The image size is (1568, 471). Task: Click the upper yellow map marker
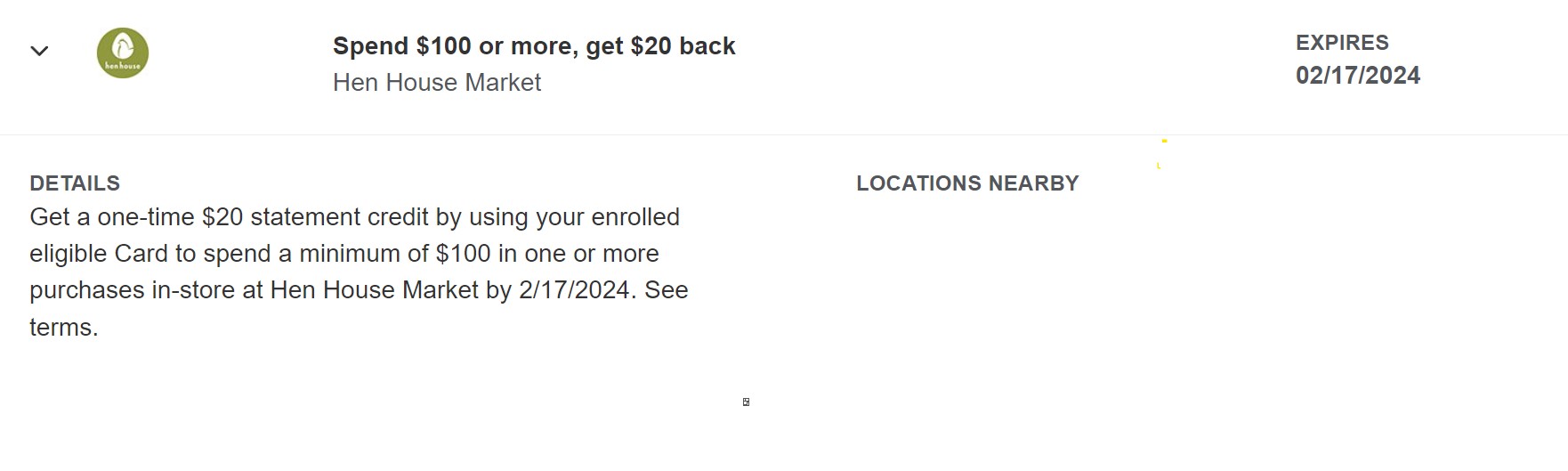(x=1164, y=141)
